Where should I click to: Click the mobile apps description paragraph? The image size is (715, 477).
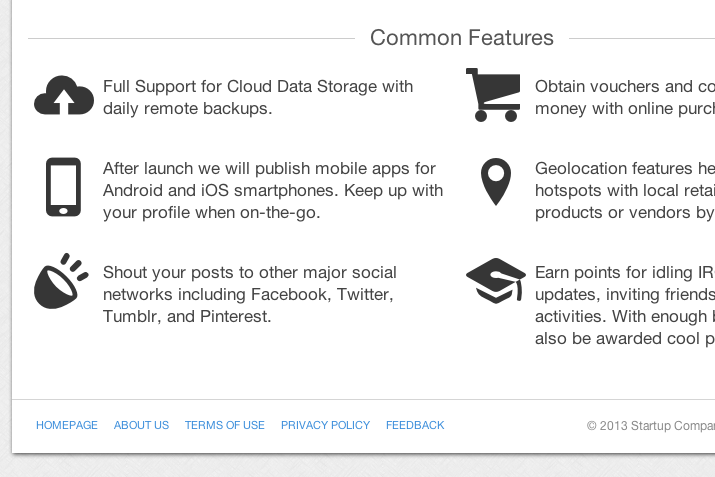click(273, 190)
